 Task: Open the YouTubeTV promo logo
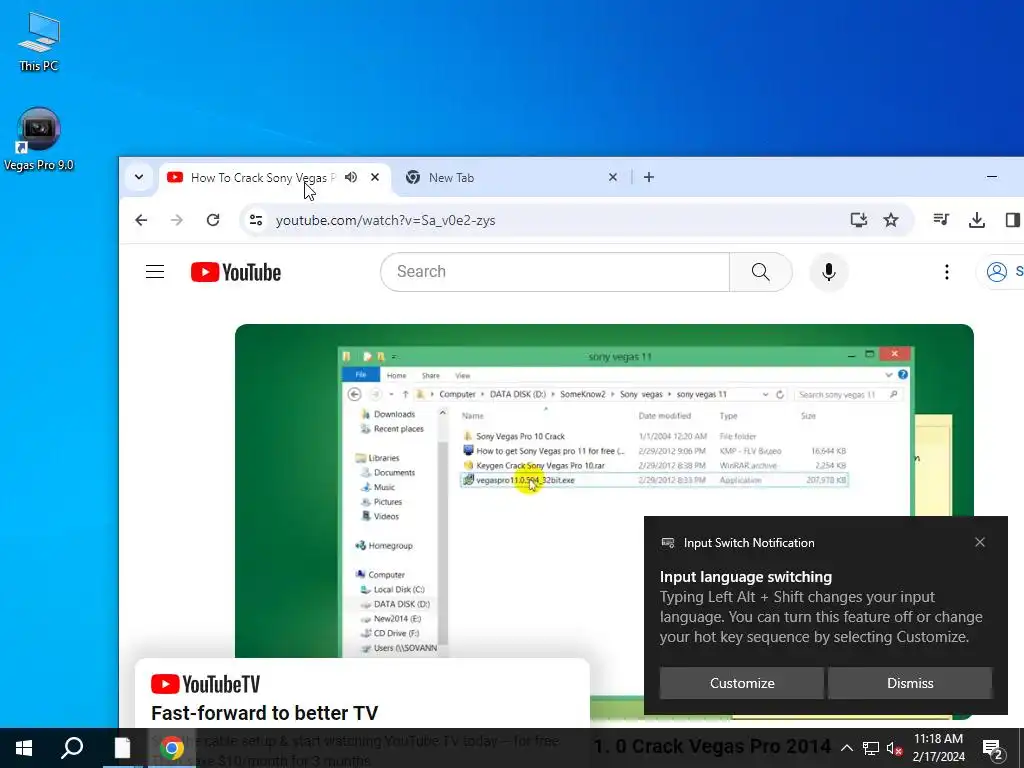tap(206, 684)
